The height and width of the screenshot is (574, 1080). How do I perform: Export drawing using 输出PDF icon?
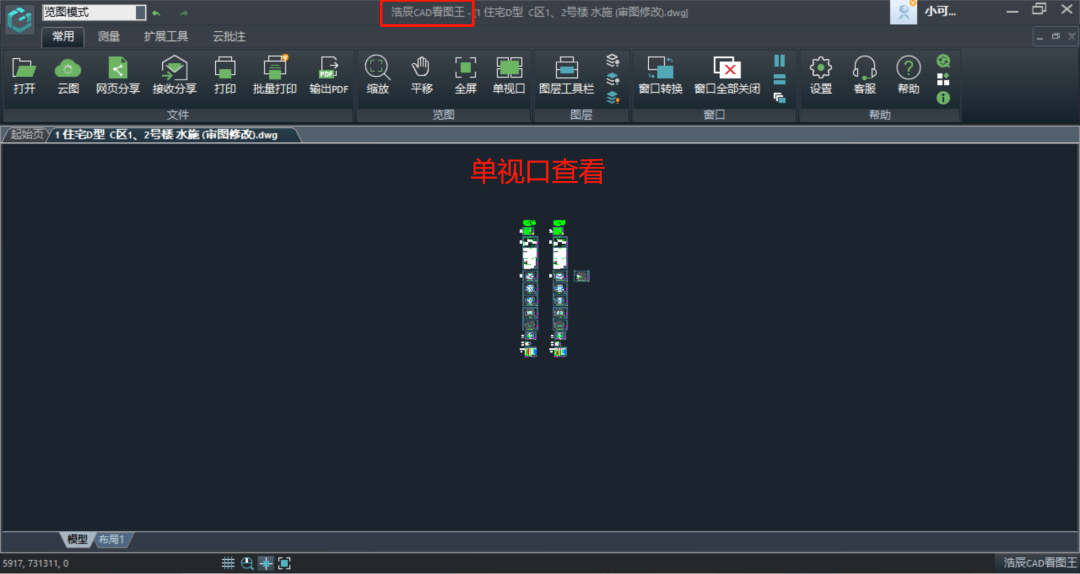pyautogui.click(x=329, y=75)
